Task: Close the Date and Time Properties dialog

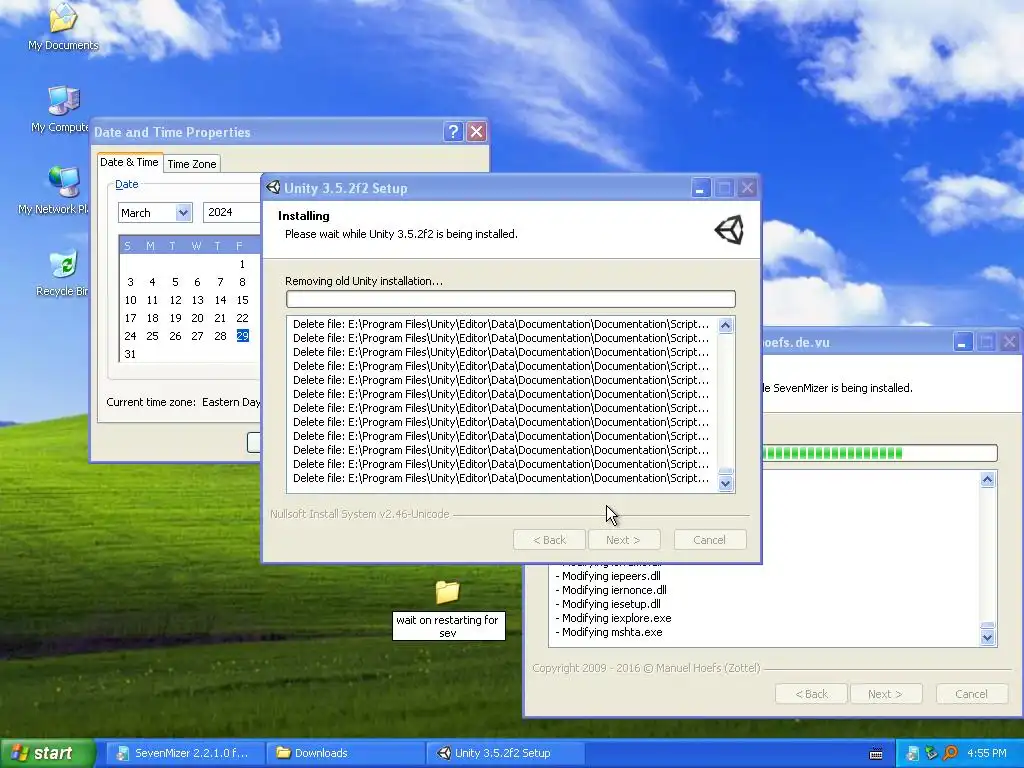Action: click(x=477, y=131)
